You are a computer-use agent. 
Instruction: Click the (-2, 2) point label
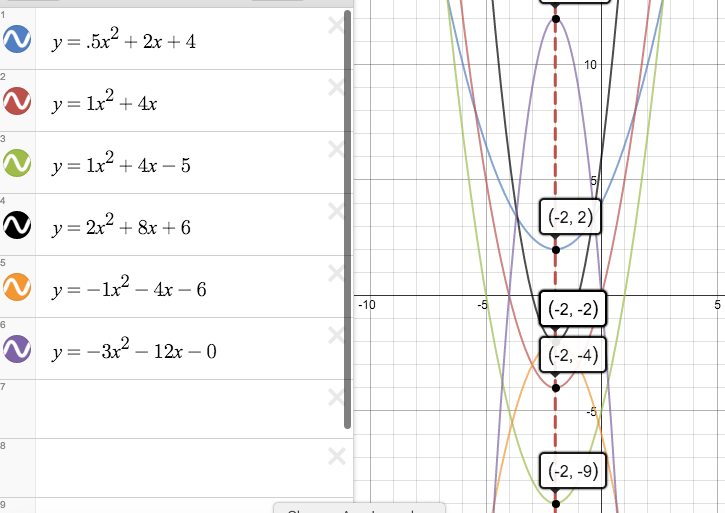(570, 216)
